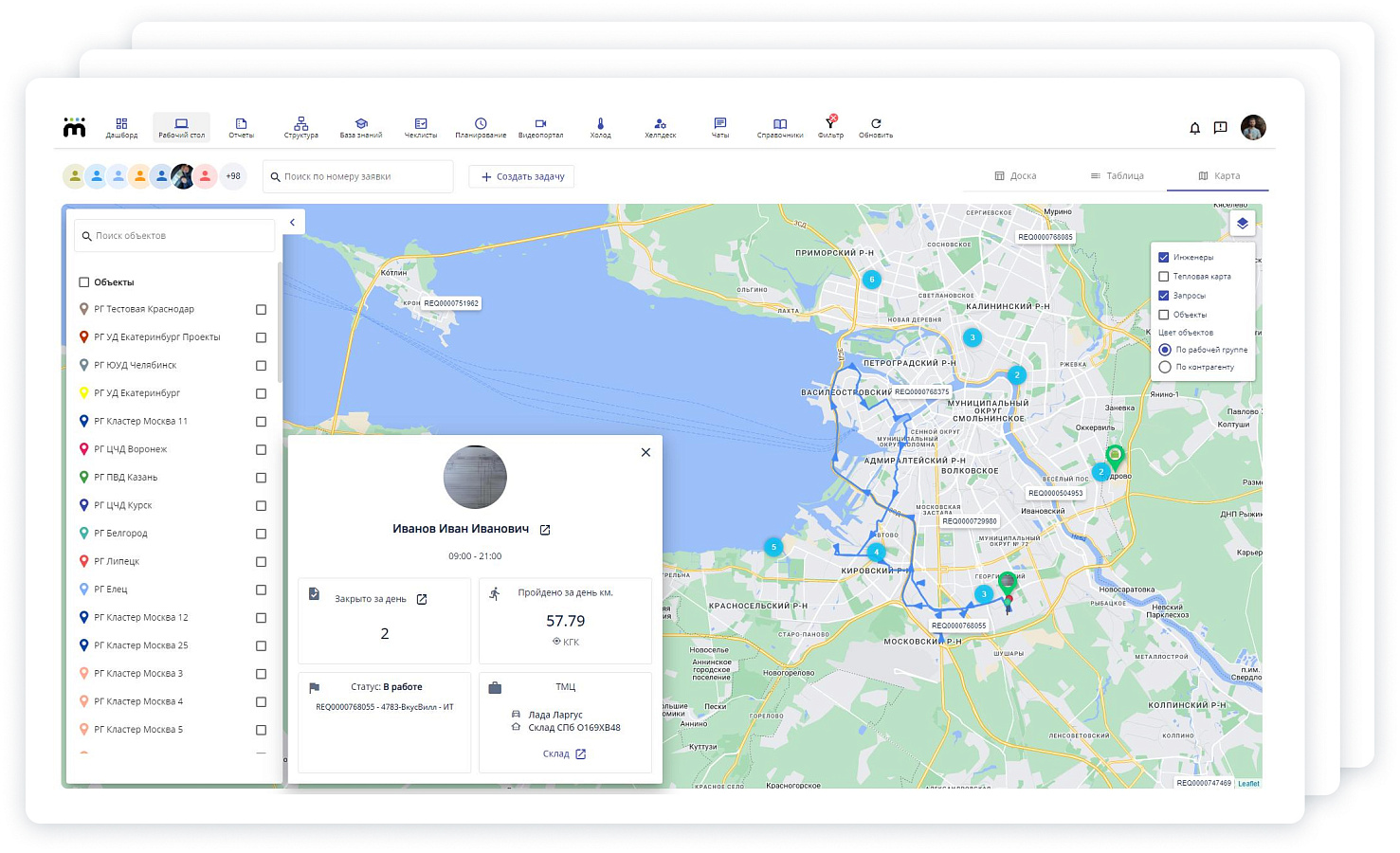Check the Объекты select-all checkbox in sidebar
Screen dimensions: 1400x853
(x=84, y=282)
